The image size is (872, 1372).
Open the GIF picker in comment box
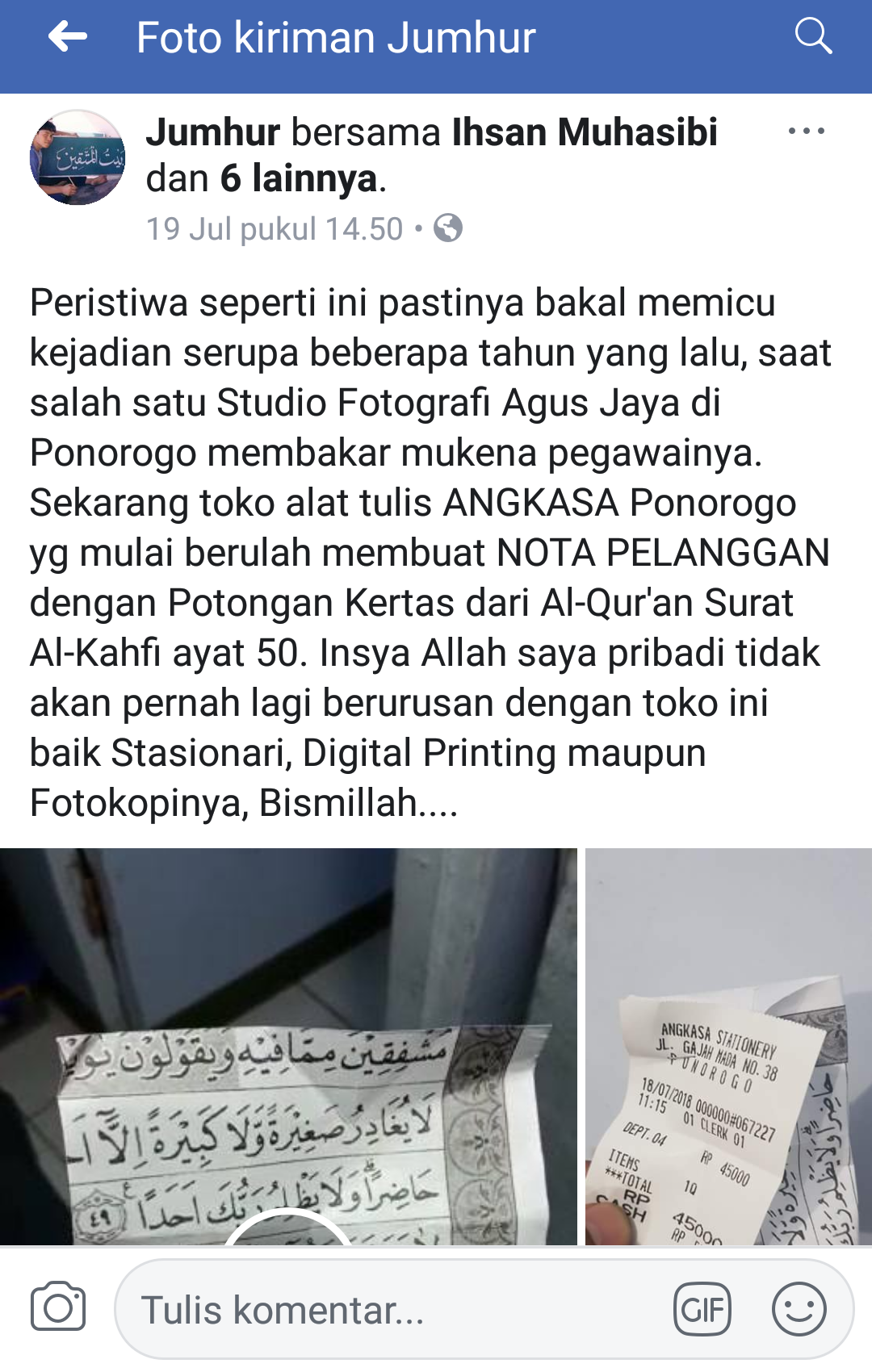(x=702, y=1309)
